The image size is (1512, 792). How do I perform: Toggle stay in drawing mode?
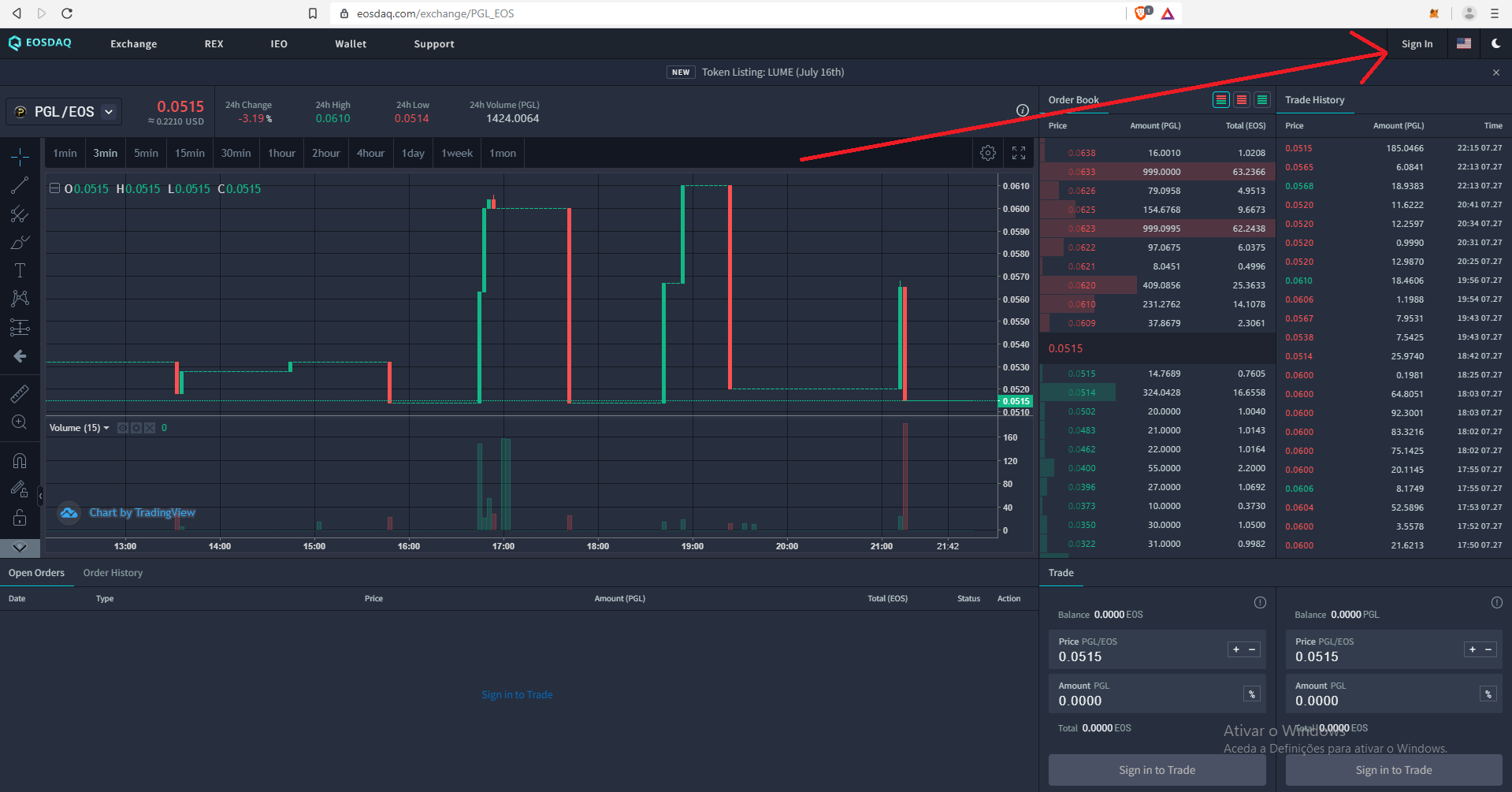click(20, 489)
